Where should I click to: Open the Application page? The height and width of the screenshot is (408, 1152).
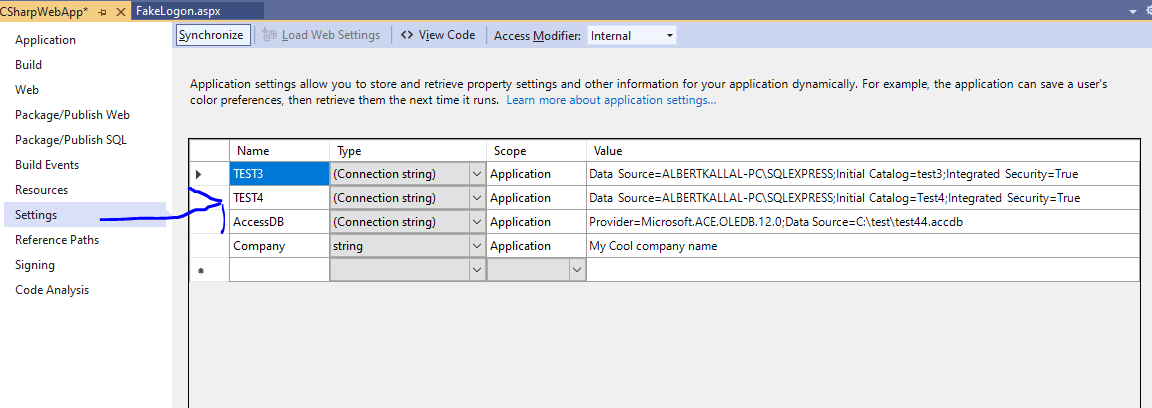(x=46, y=40)
